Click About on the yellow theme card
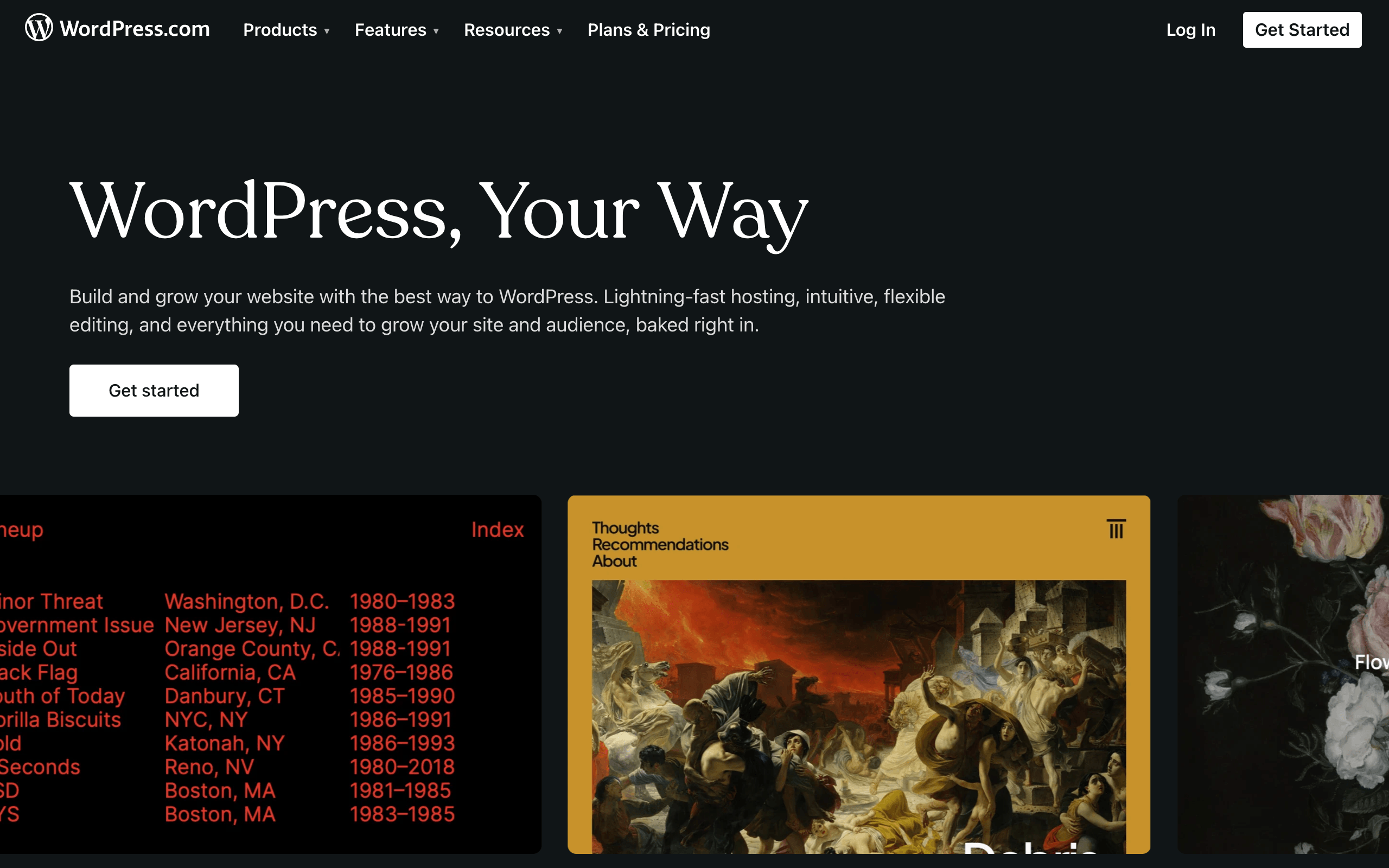This screenshot has height=868, width=1389. (614, 561)
